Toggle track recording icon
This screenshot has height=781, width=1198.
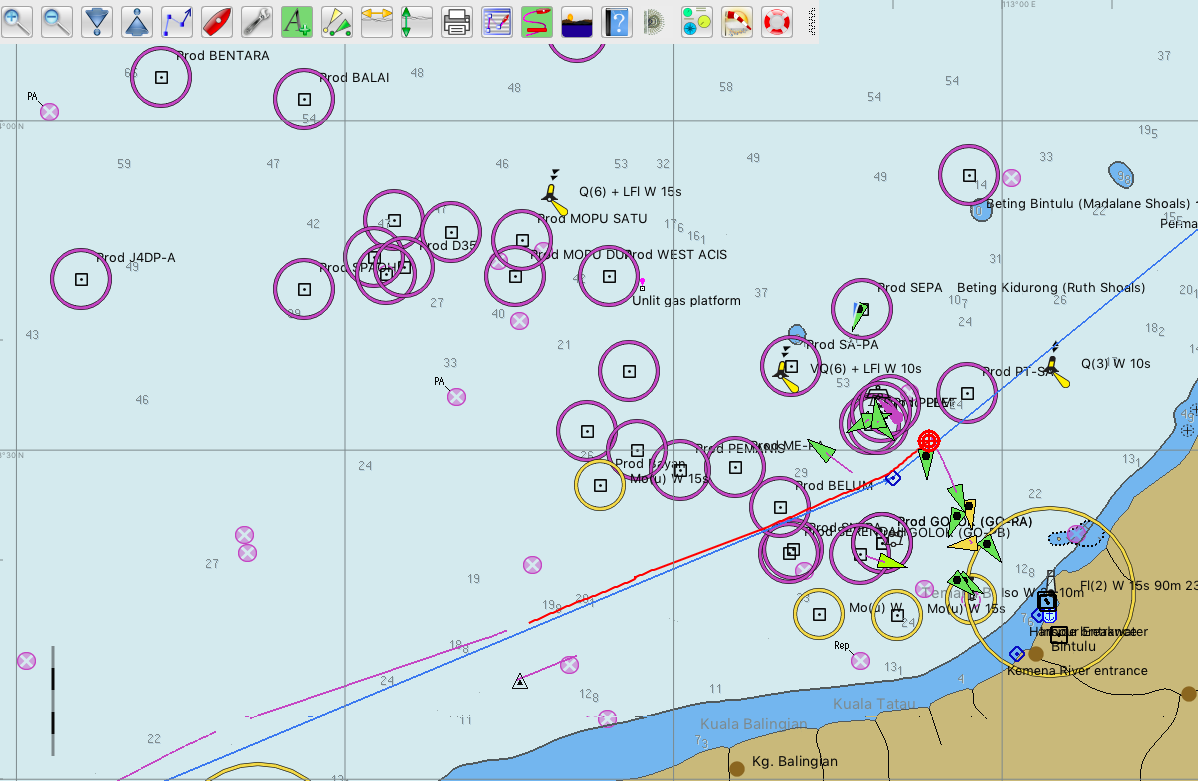point(536,21)
